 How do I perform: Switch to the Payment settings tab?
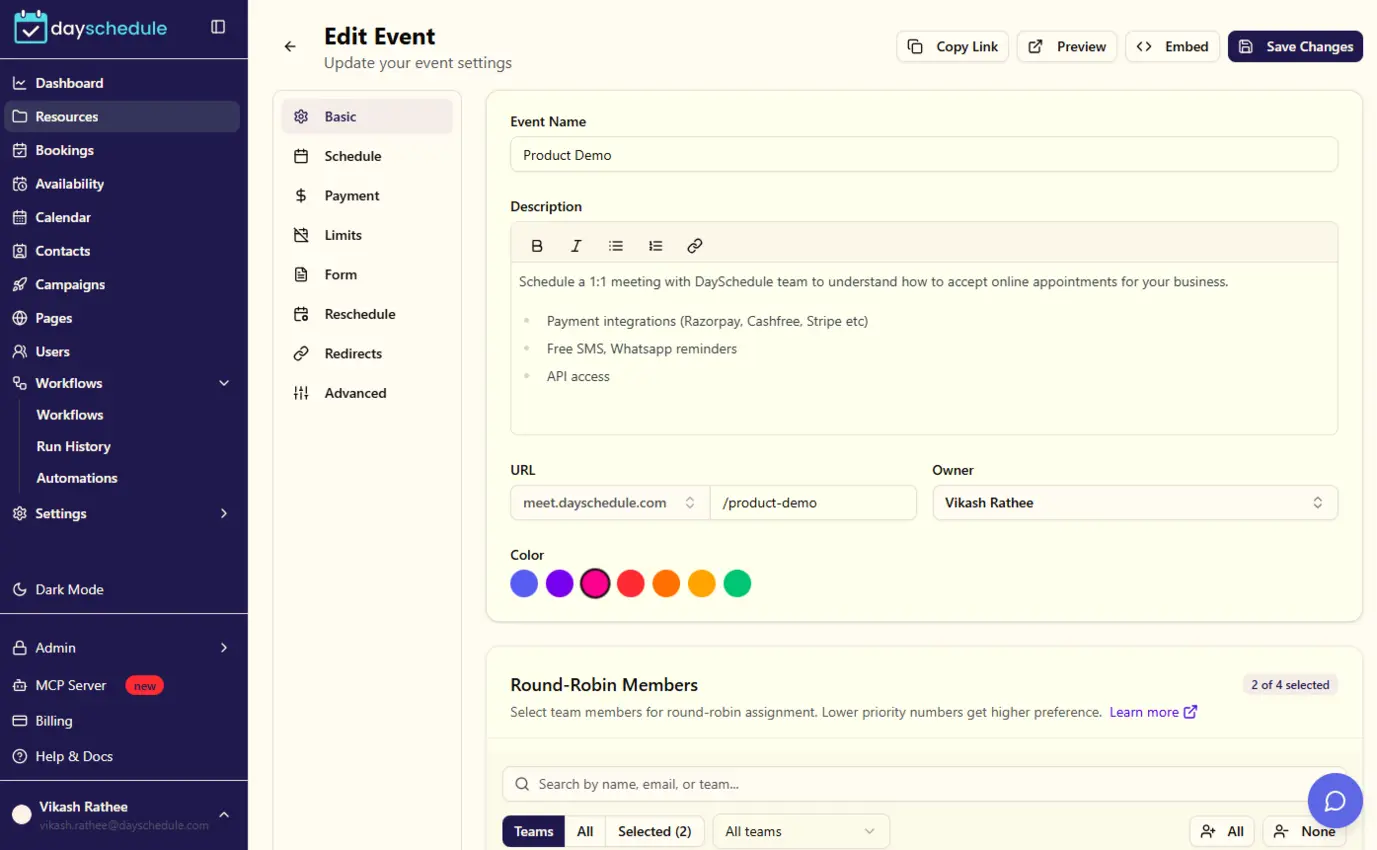367,196
